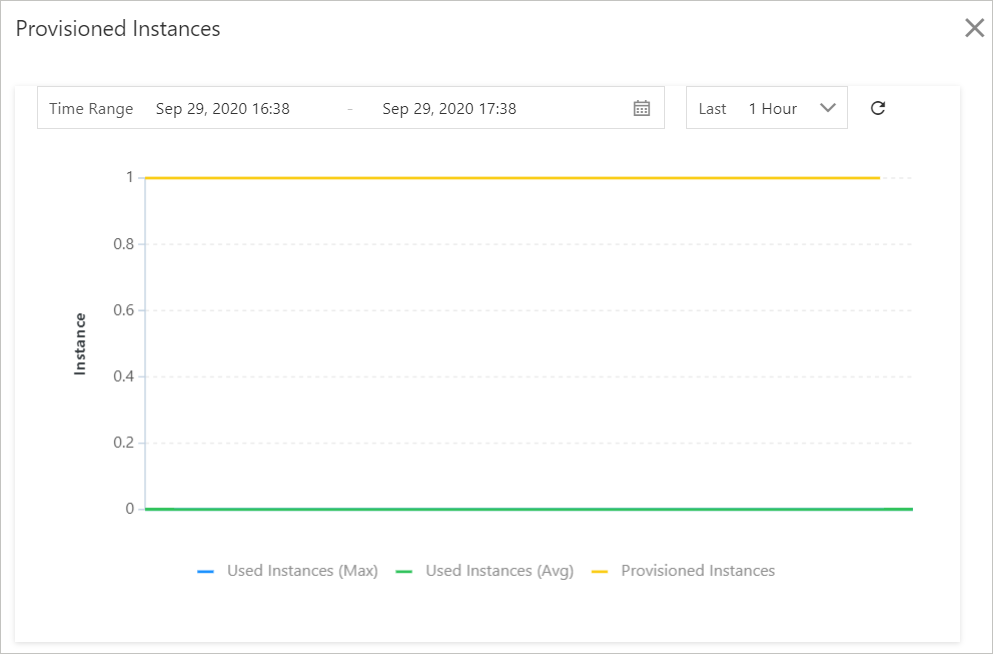Screen dimensions: 993x654
Task: Refresh the chart data
Action: click(x=878, y=108)
